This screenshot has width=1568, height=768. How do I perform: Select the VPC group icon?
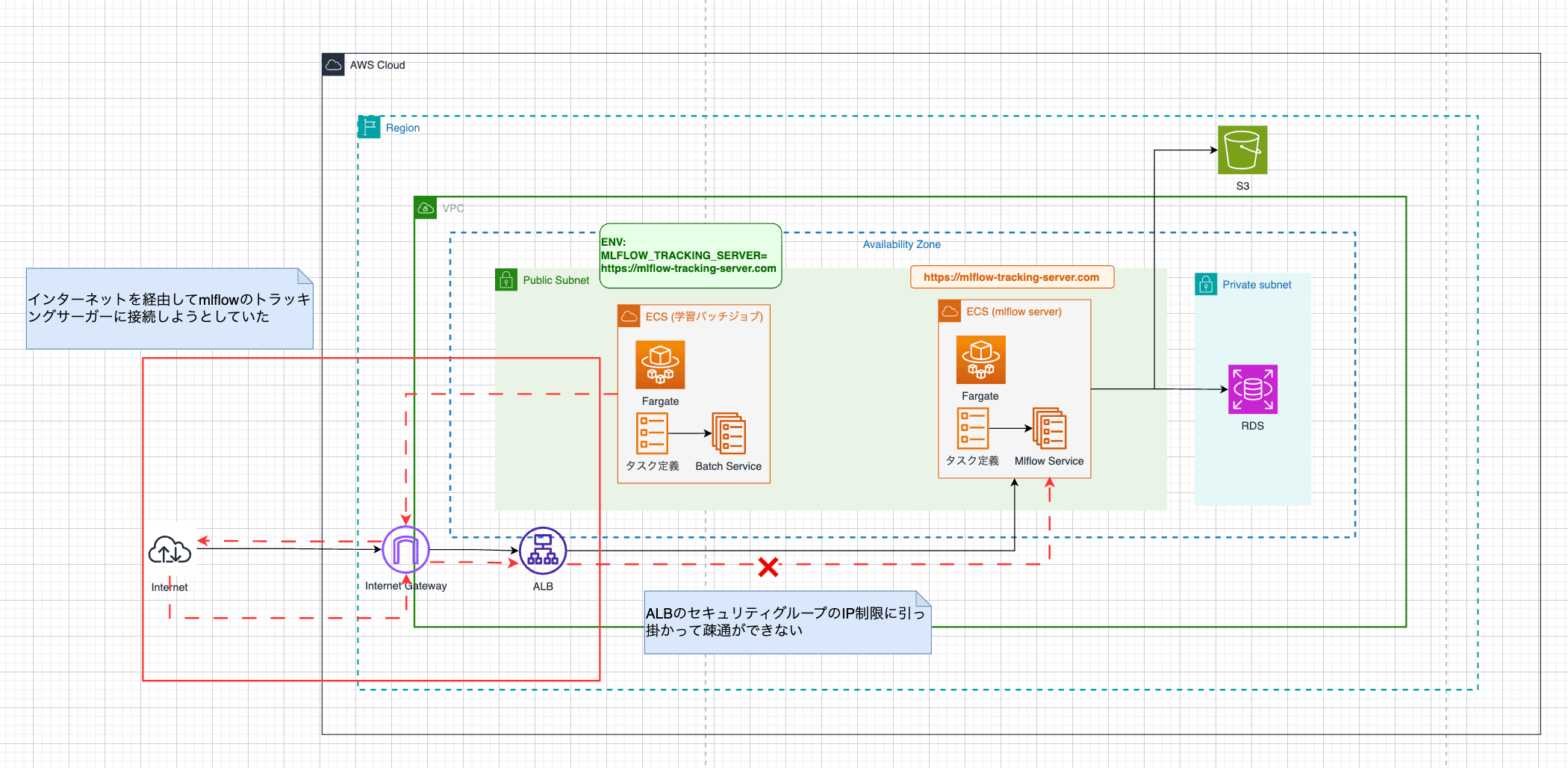tap(426, 208)
